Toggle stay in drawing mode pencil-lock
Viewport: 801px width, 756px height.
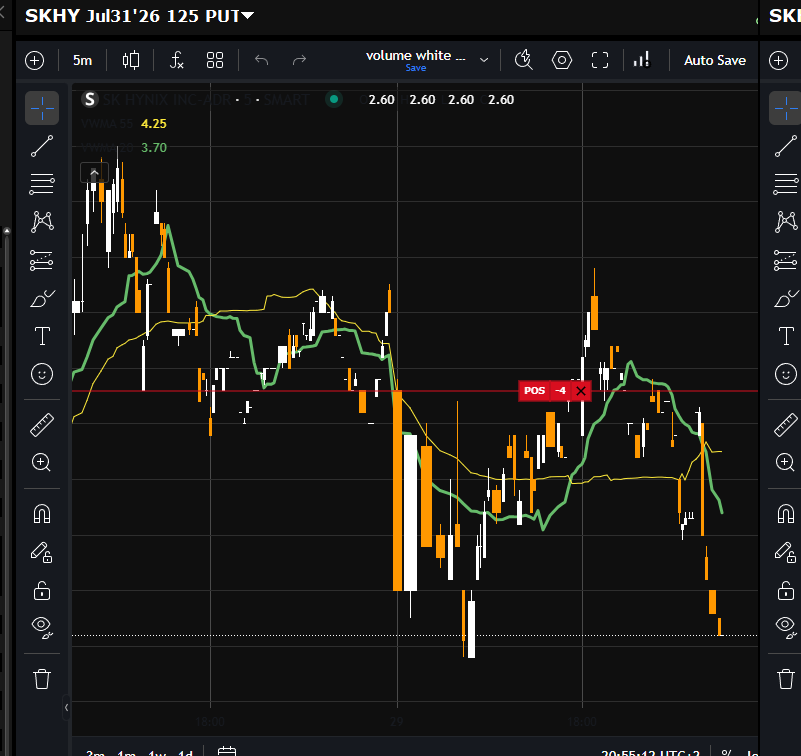tap(42, 552)
